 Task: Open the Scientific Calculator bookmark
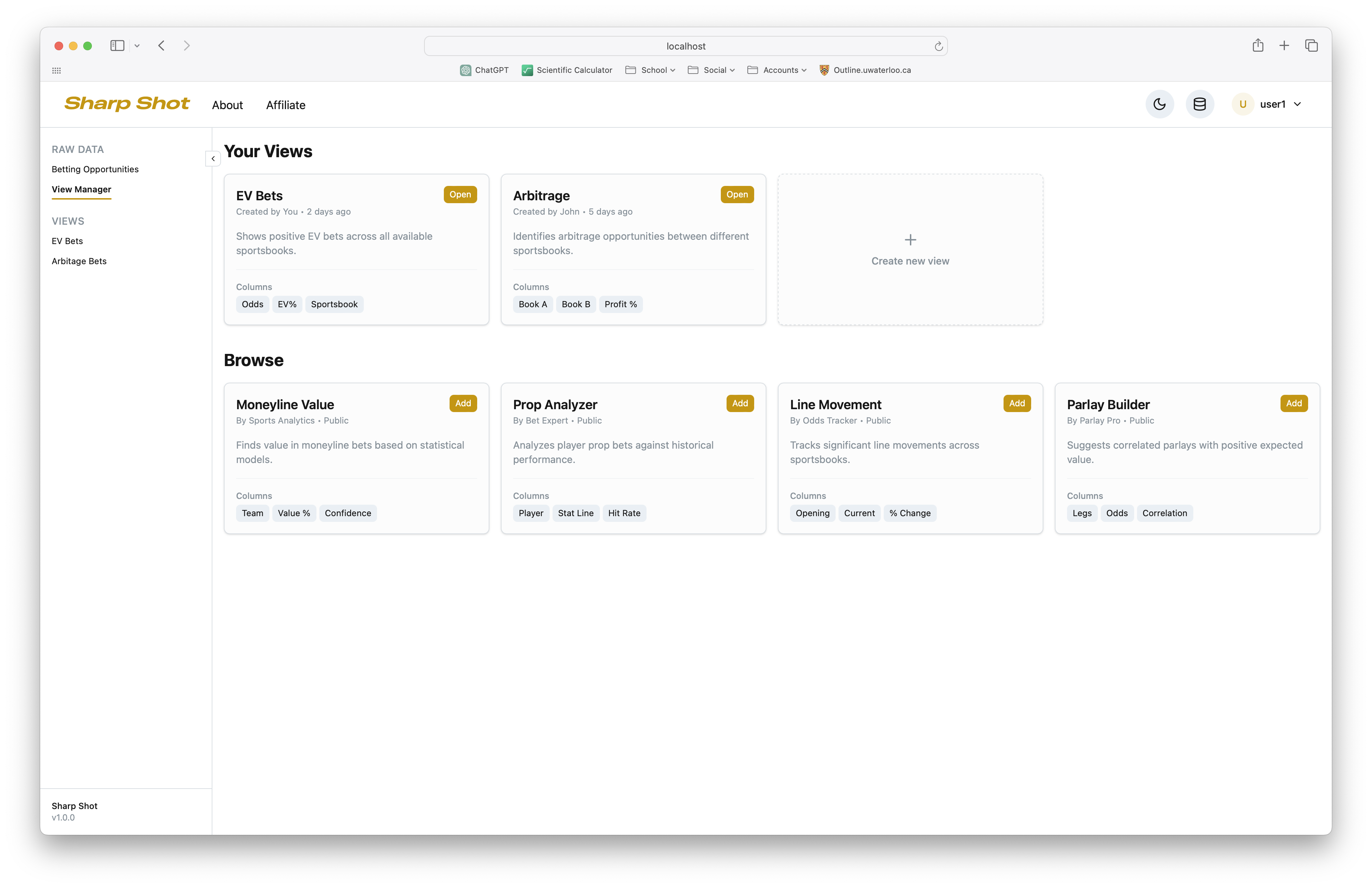point(567,70)
